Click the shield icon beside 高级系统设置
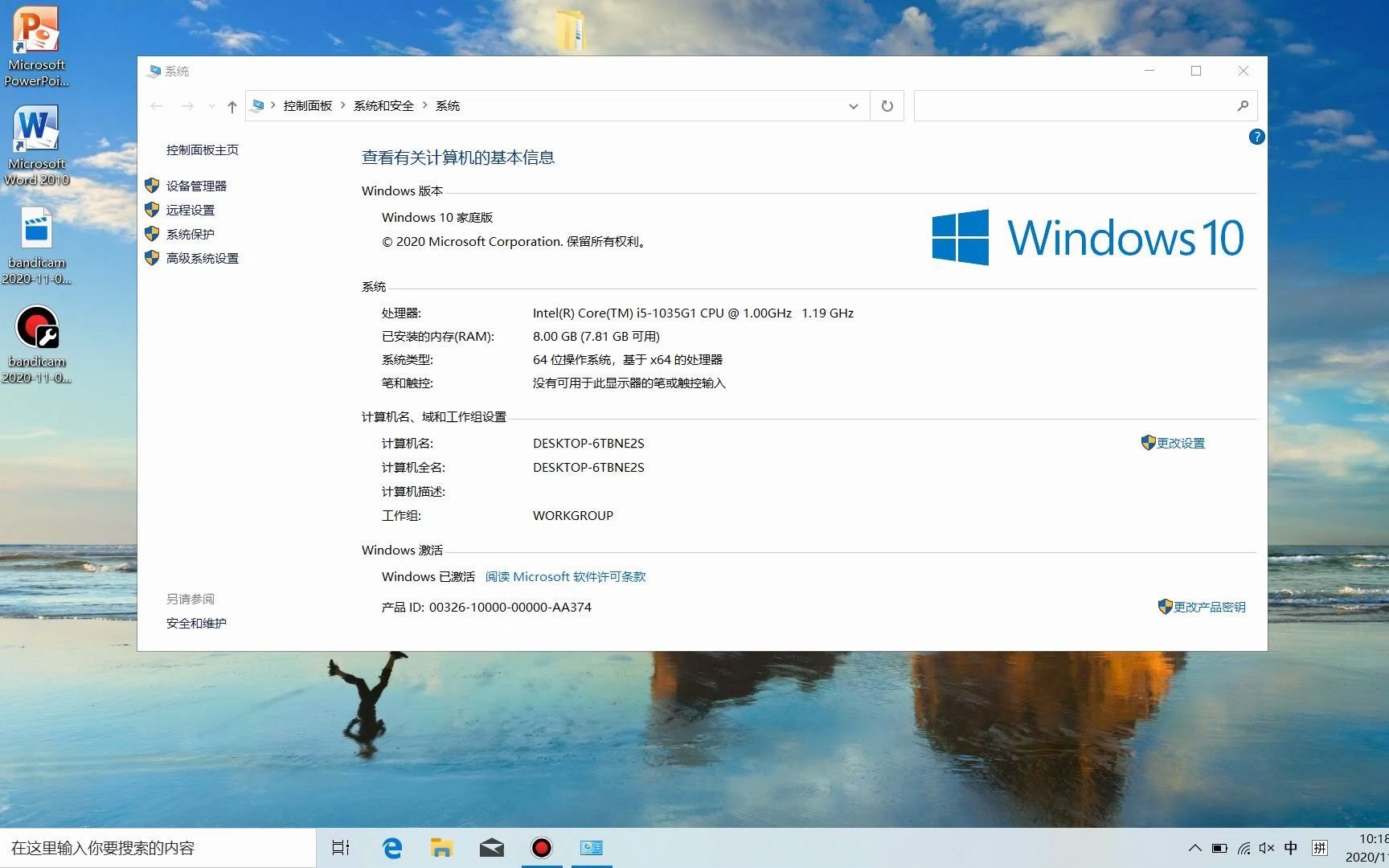Screen dimensions: 1389x868 pyautogui.click(x=152, y=258)
